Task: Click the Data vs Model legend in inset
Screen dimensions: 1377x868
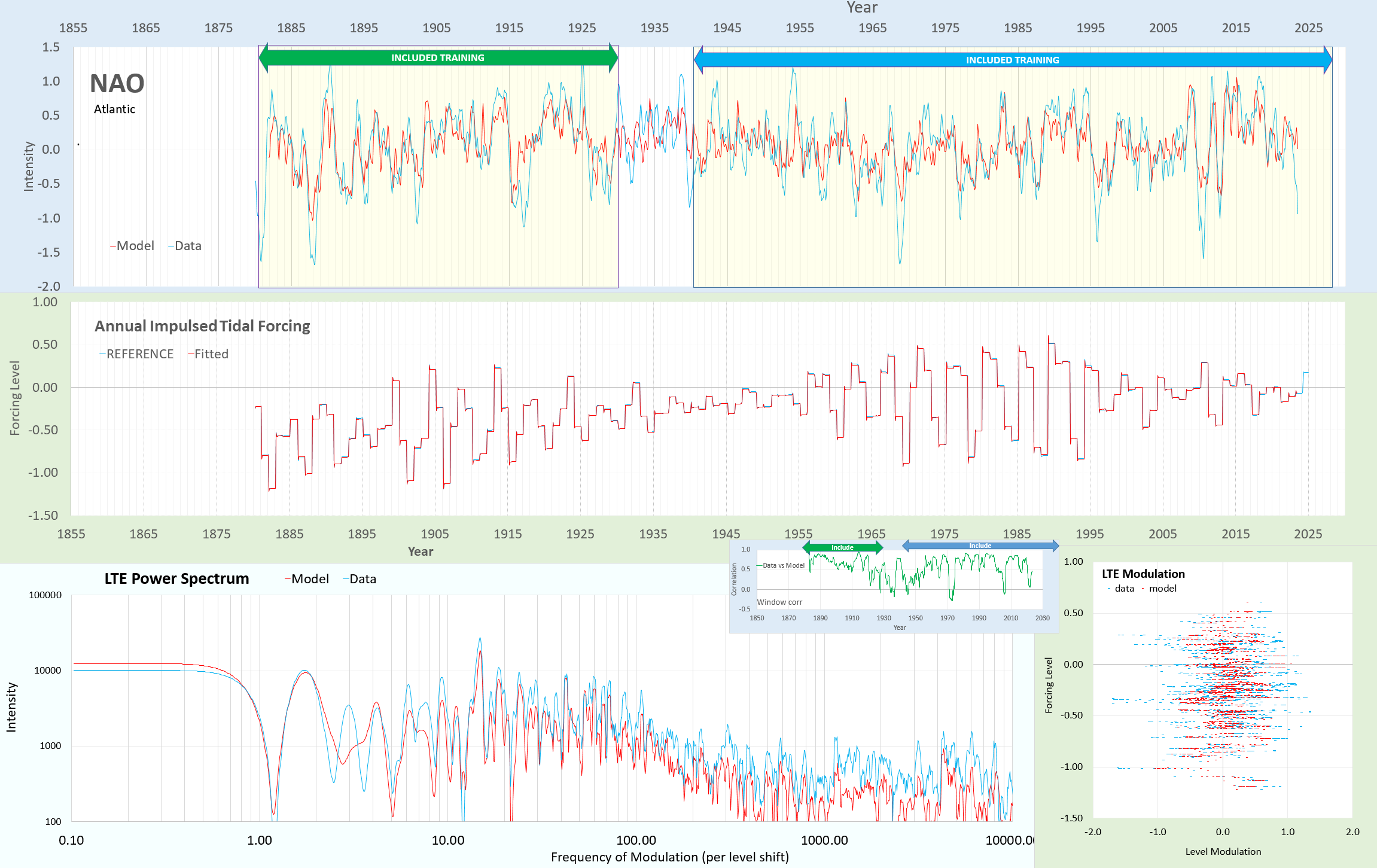Action: (x=781, y=565)
